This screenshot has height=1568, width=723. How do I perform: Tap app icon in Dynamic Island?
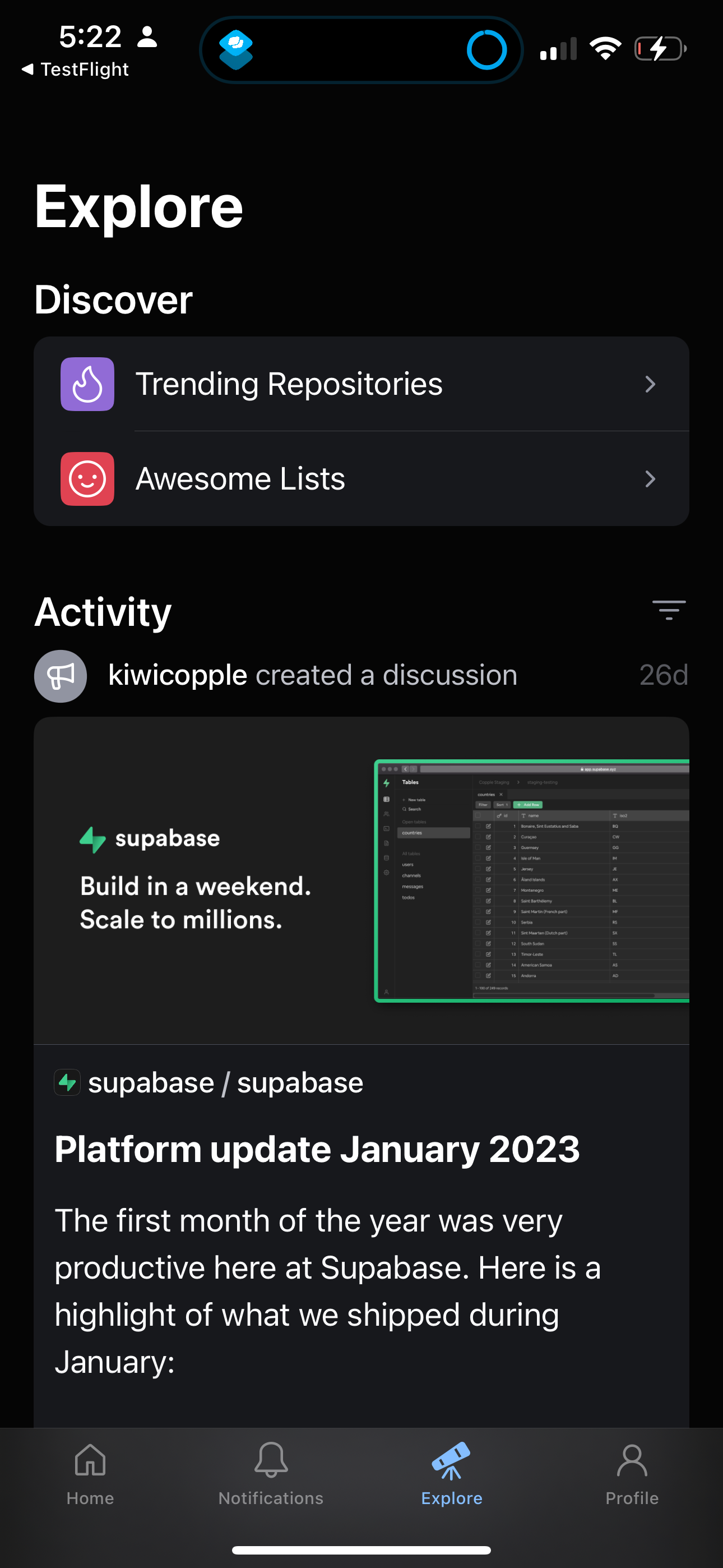coord(236,49)
